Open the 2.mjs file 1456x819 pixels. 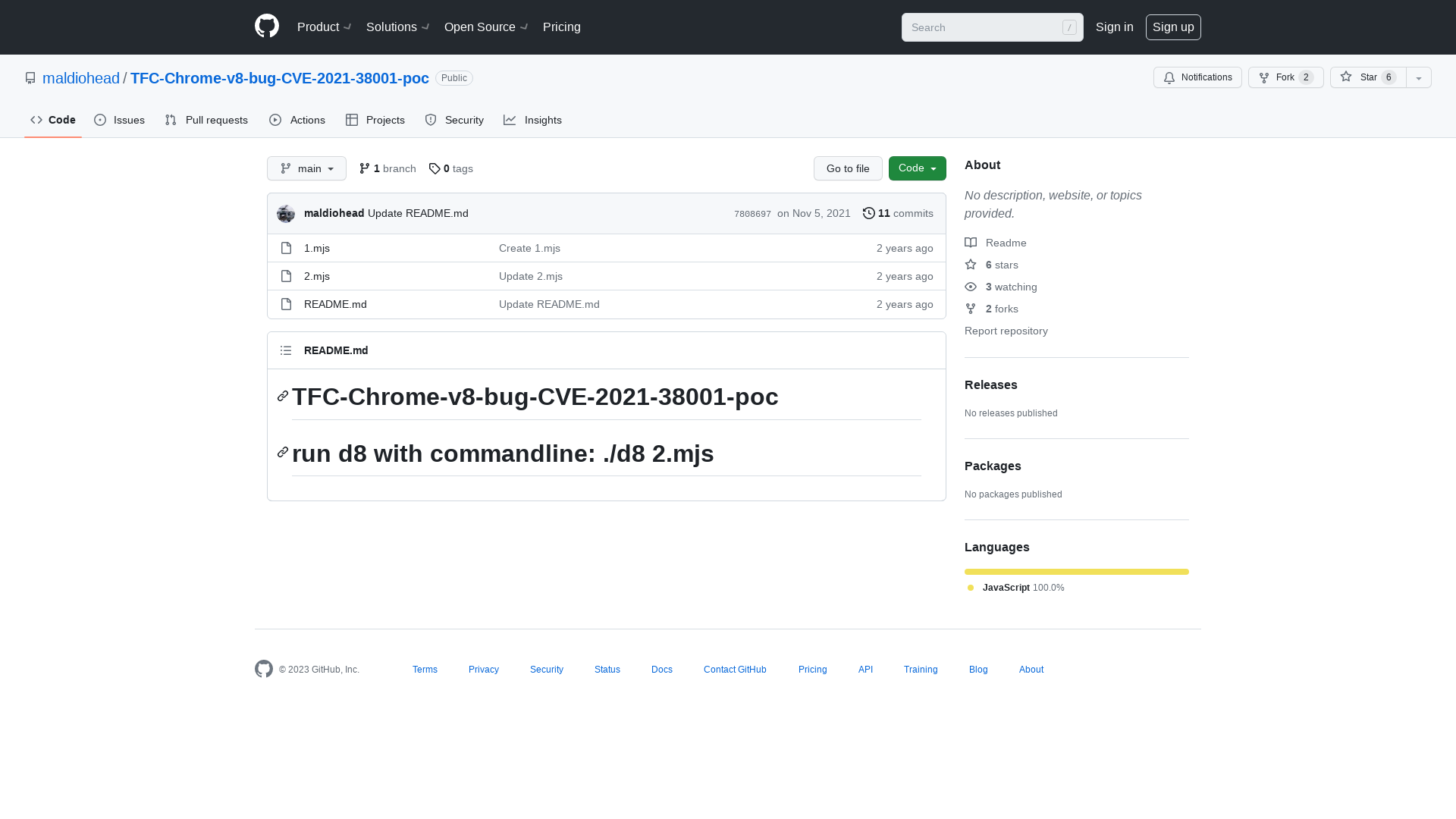317,276
